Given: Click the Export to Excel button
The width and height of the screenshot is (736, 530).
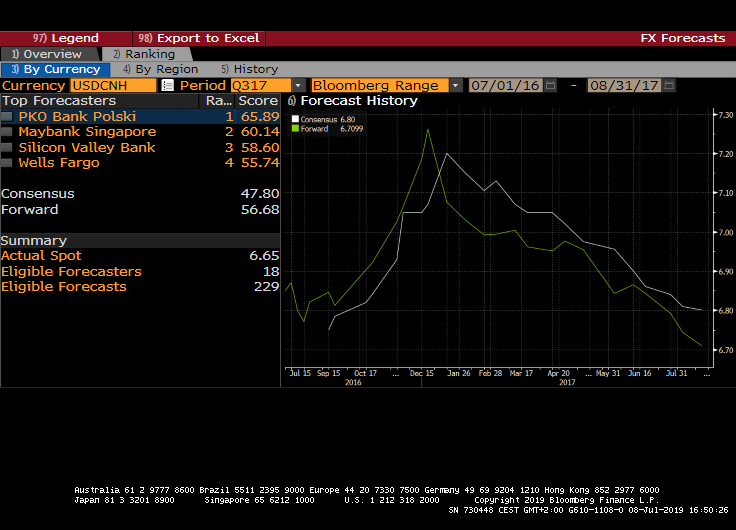Looking at the screenshot, I should 200,38.
